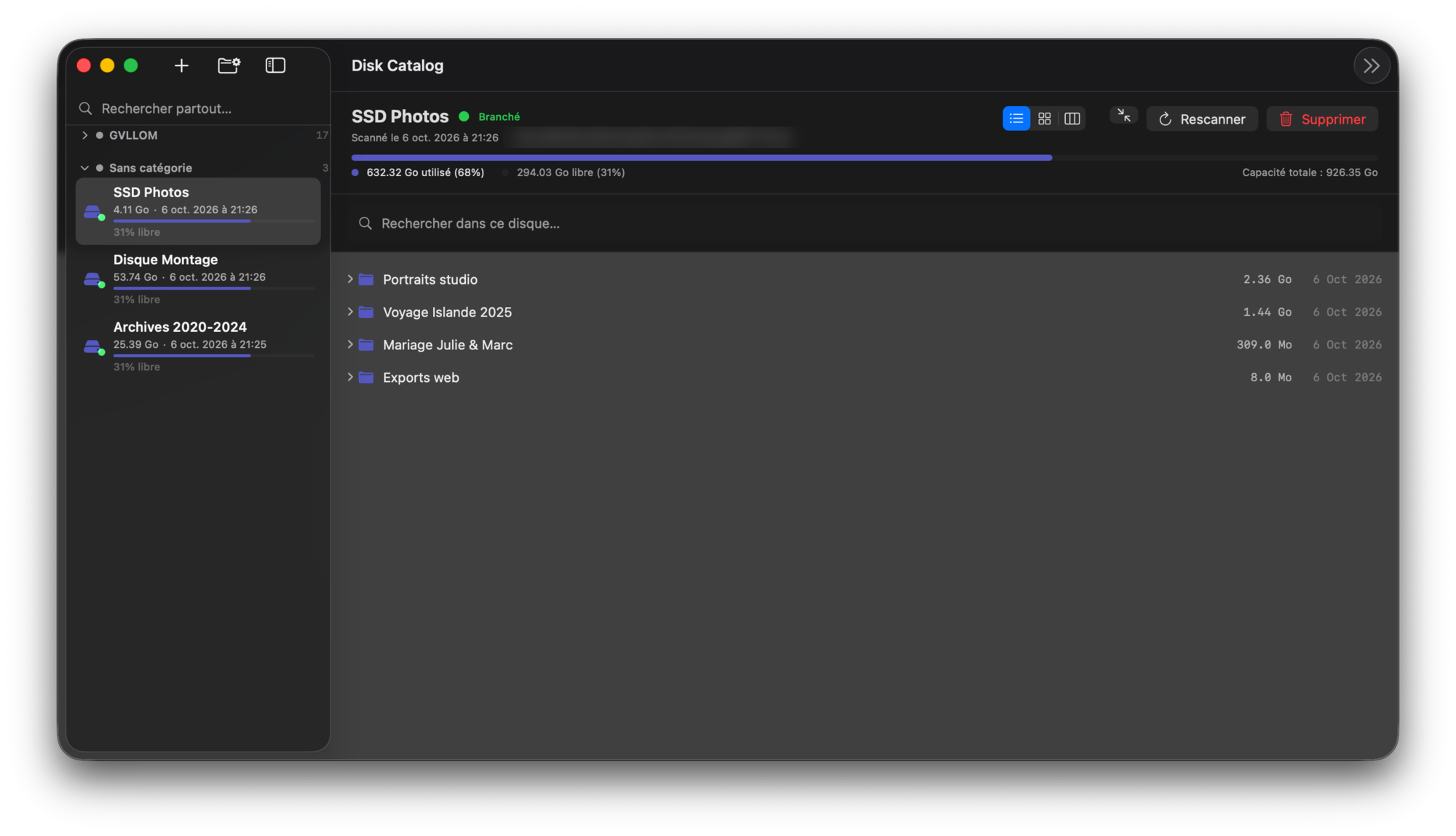Collapse the Sans catégorie group

(x=84, y=168)
